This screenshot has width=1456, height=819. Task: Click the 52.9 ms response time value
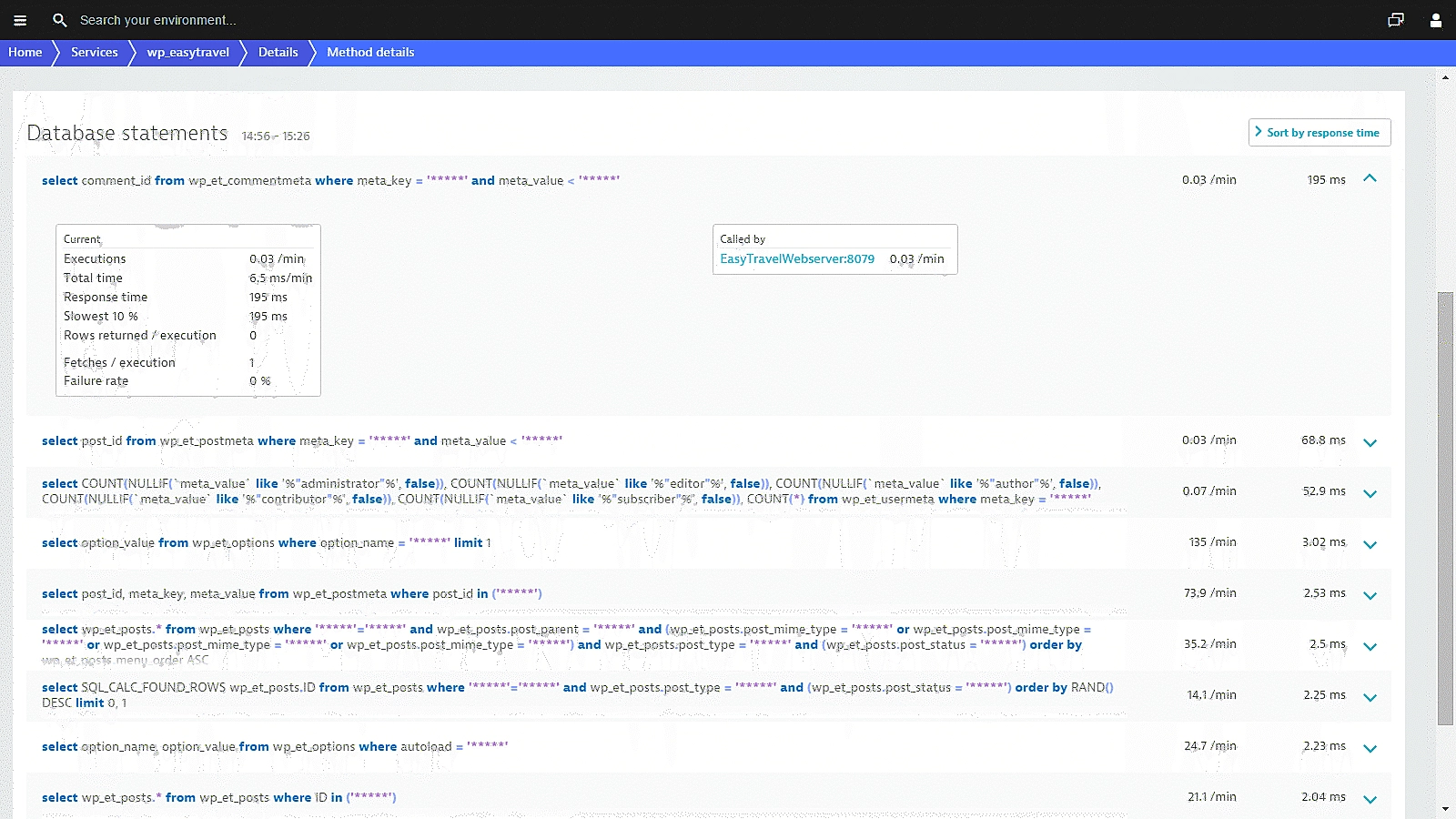click(x=1324, y=491)
